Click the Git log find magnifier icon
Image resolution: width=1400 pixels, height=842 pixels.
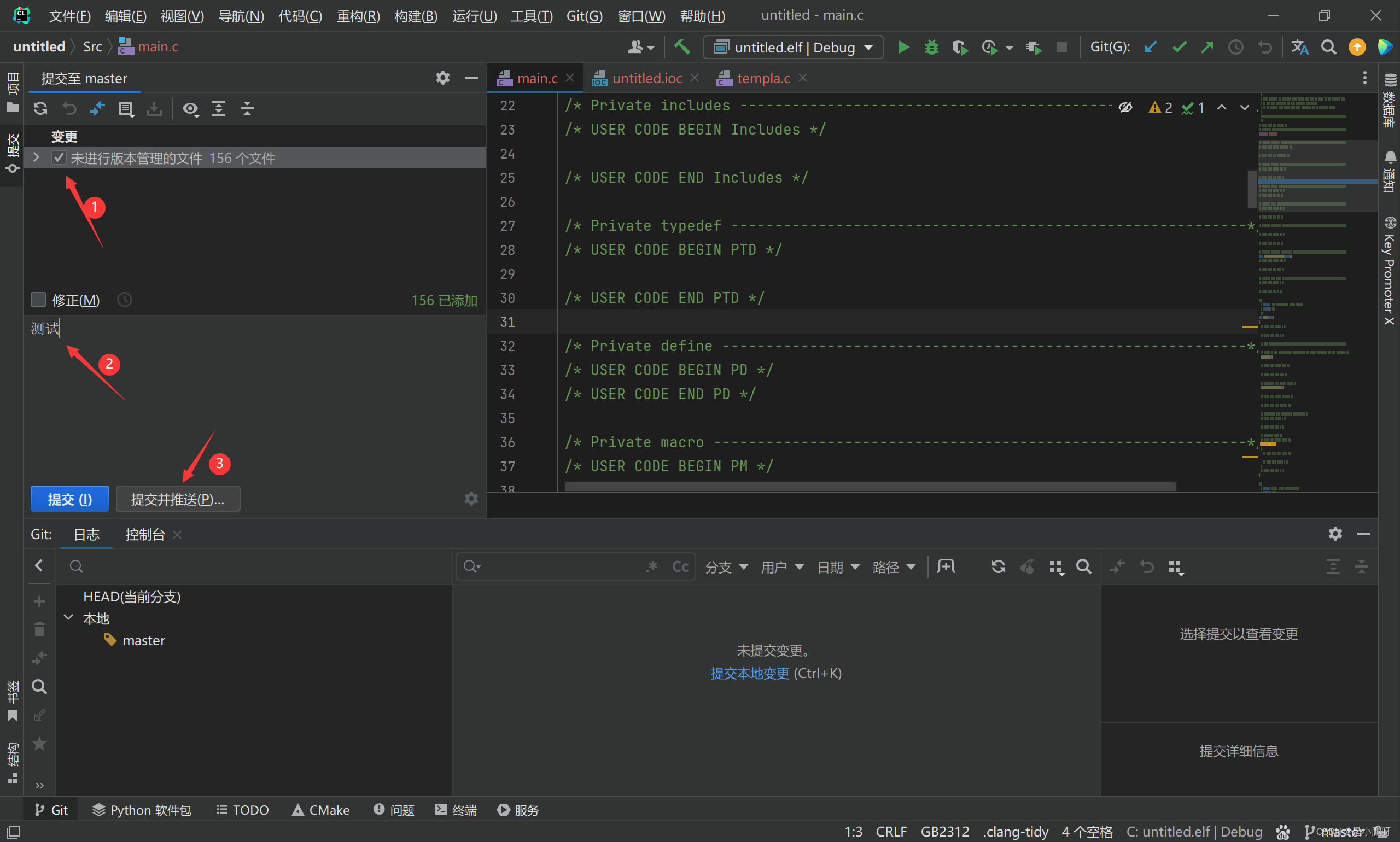tap(1083, 566)
